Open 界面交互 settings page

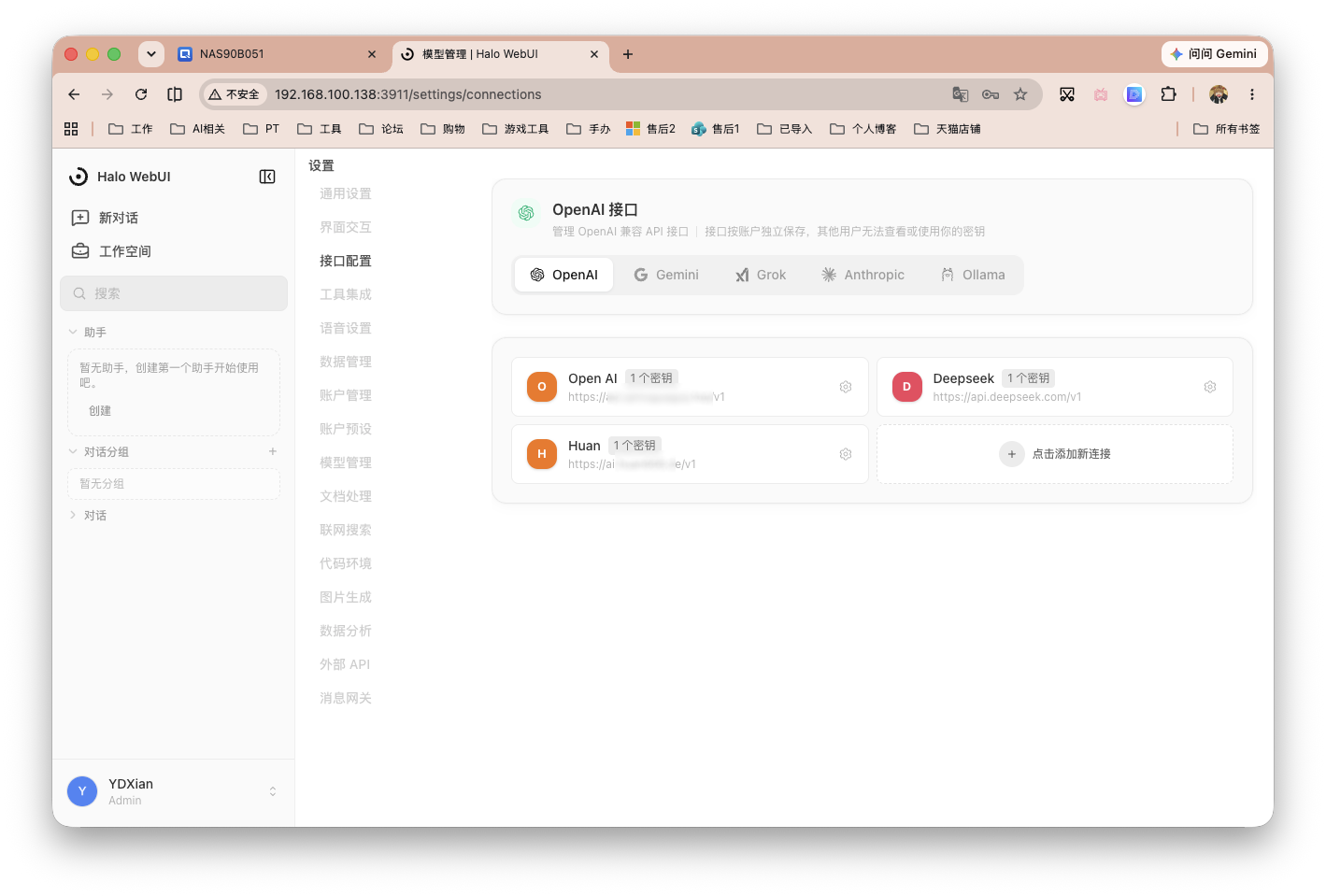click(x=346, y=227)
